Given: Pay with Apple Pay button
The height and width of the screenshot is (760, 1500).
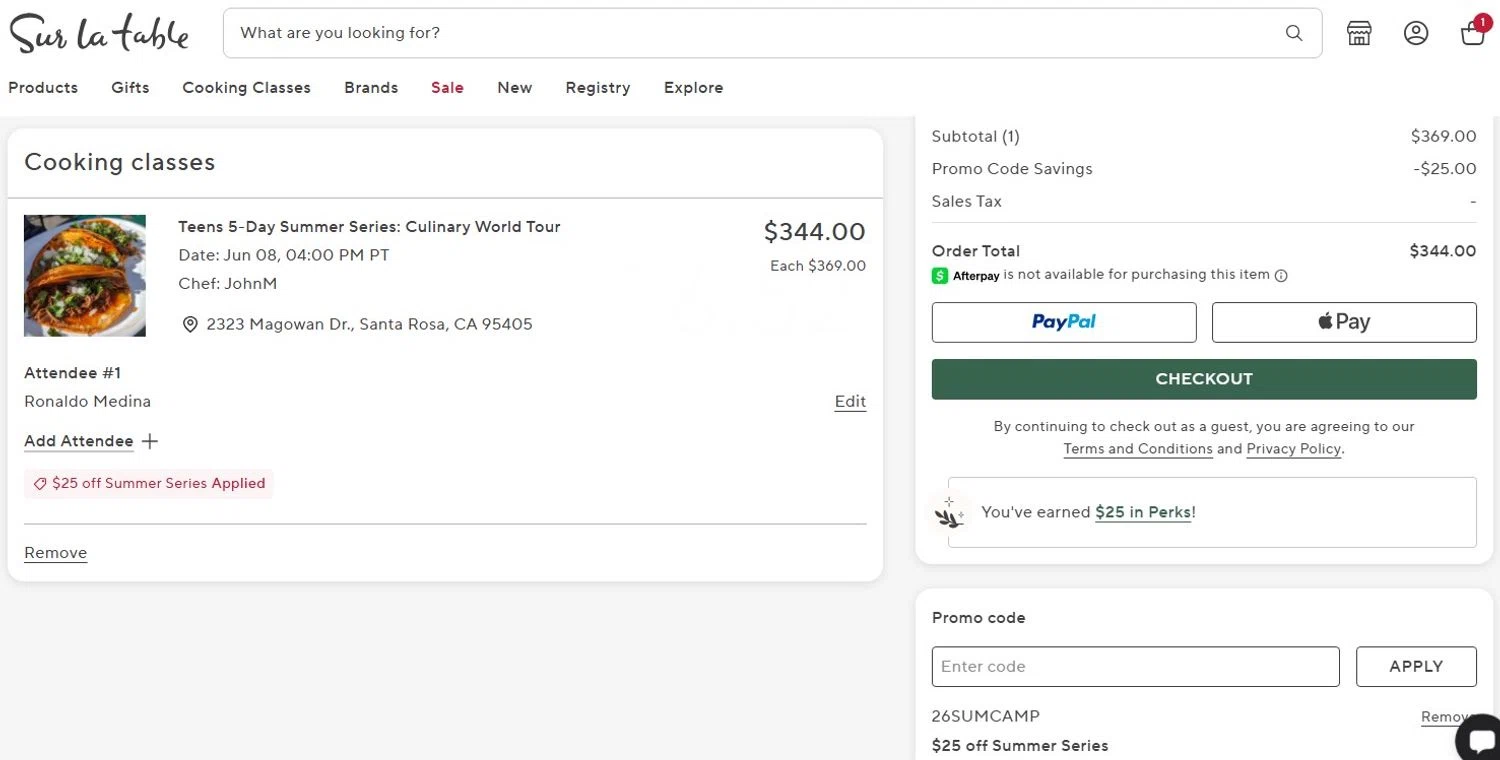Looking at the screenshot, I should click(x=1344, y=322).
